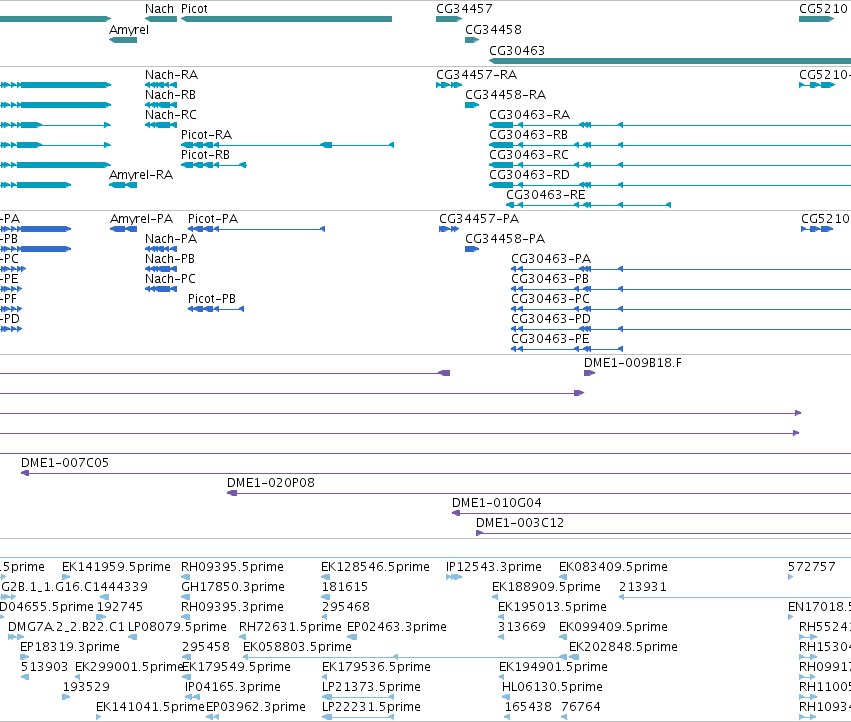Click EST LP21373.5prime

click(x=371, y=687)
